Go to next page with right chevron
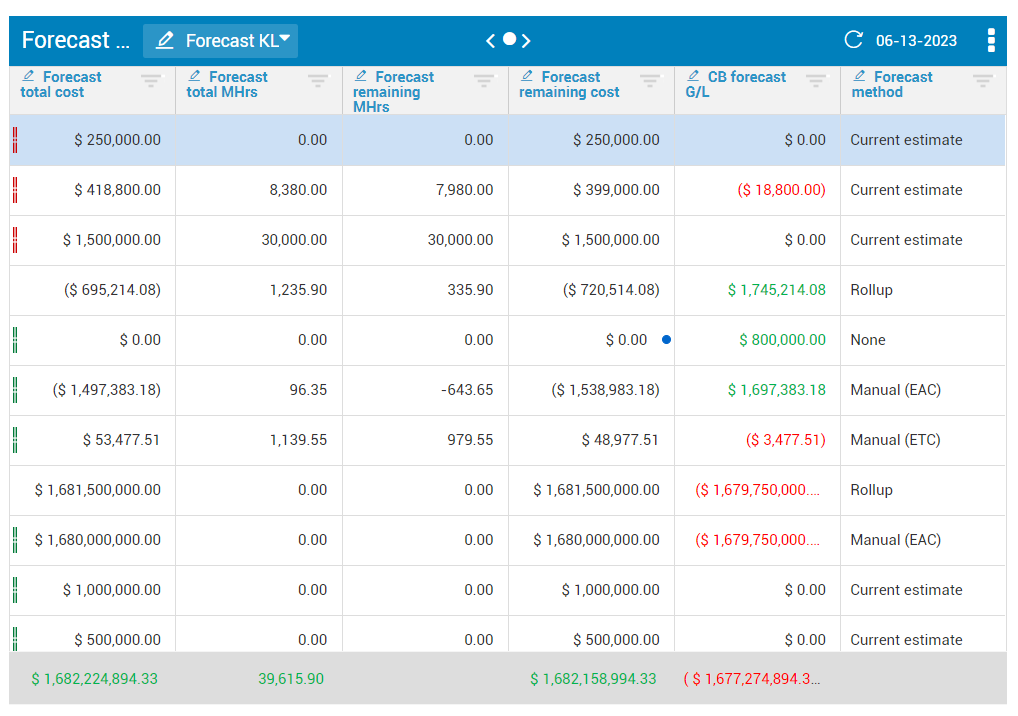1018x716 pixels. (x=526, y=40)
